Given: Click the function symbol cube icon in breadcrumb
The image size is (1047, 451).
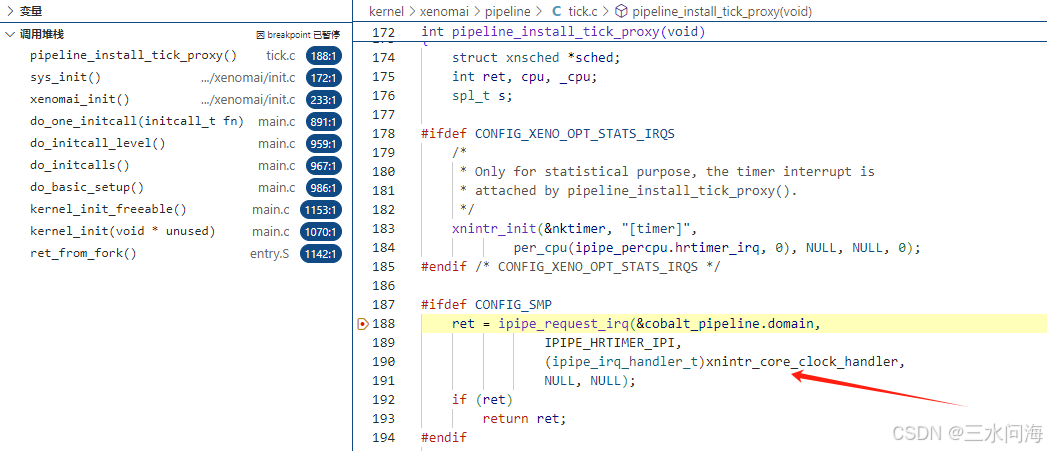Looking at the screenshot, I should point(621,11).
